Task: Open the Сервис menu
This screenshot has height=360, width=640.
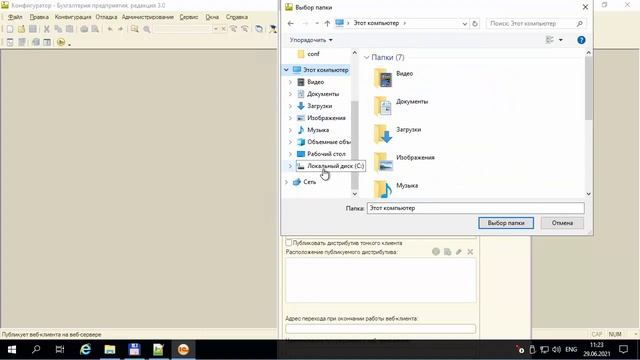Action: (189, 17)
